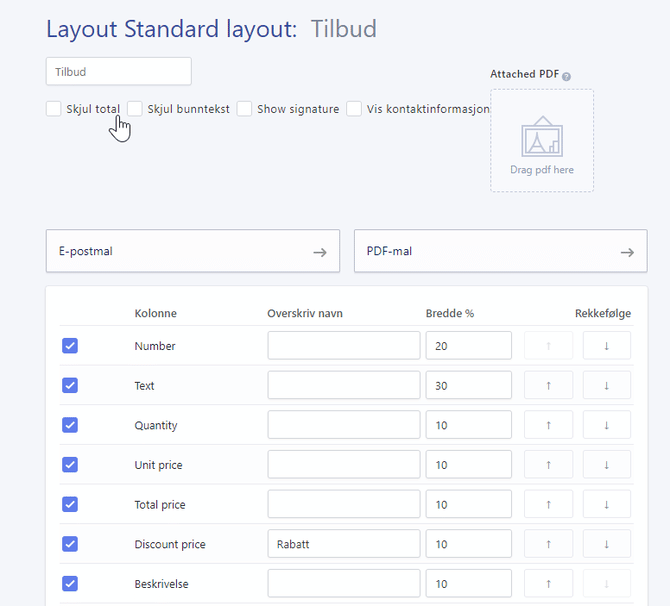Enable the Skjul total checkbox
Viewport: 670px width, 606px height.
(54, 109)
